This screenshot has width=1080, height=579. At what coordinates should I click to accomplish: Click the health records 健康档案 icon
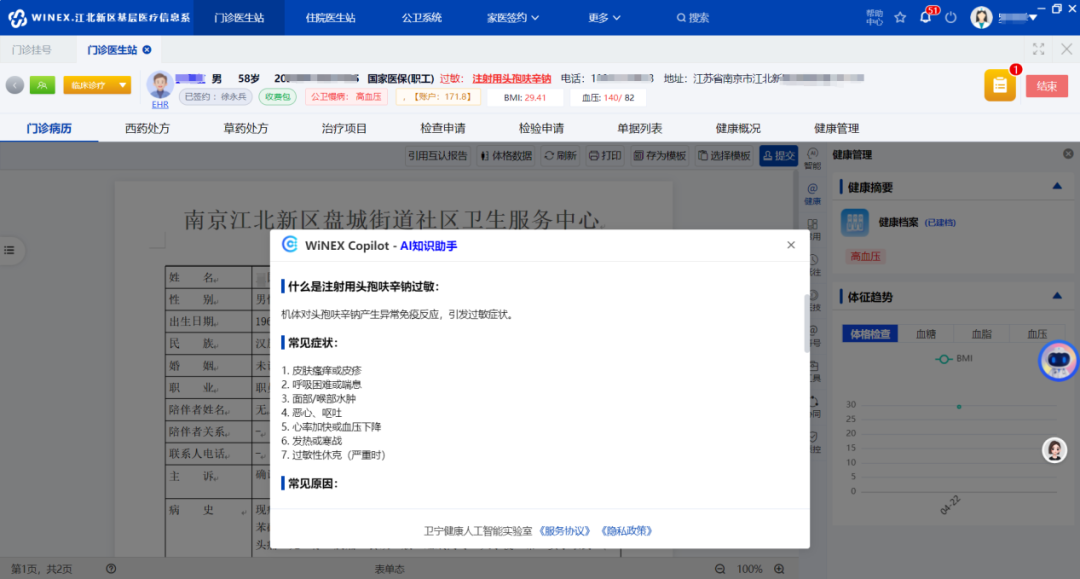(853, 222)
